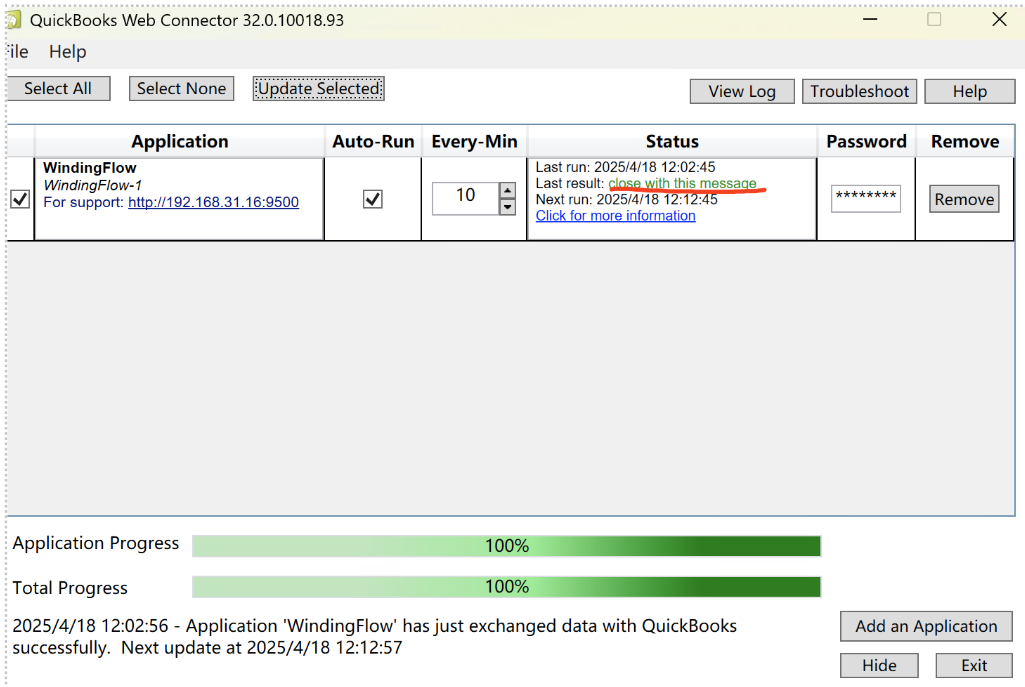The image size is (1025, 687).
Task: Click the Troubleshoot button
Action: pos(860,92)
